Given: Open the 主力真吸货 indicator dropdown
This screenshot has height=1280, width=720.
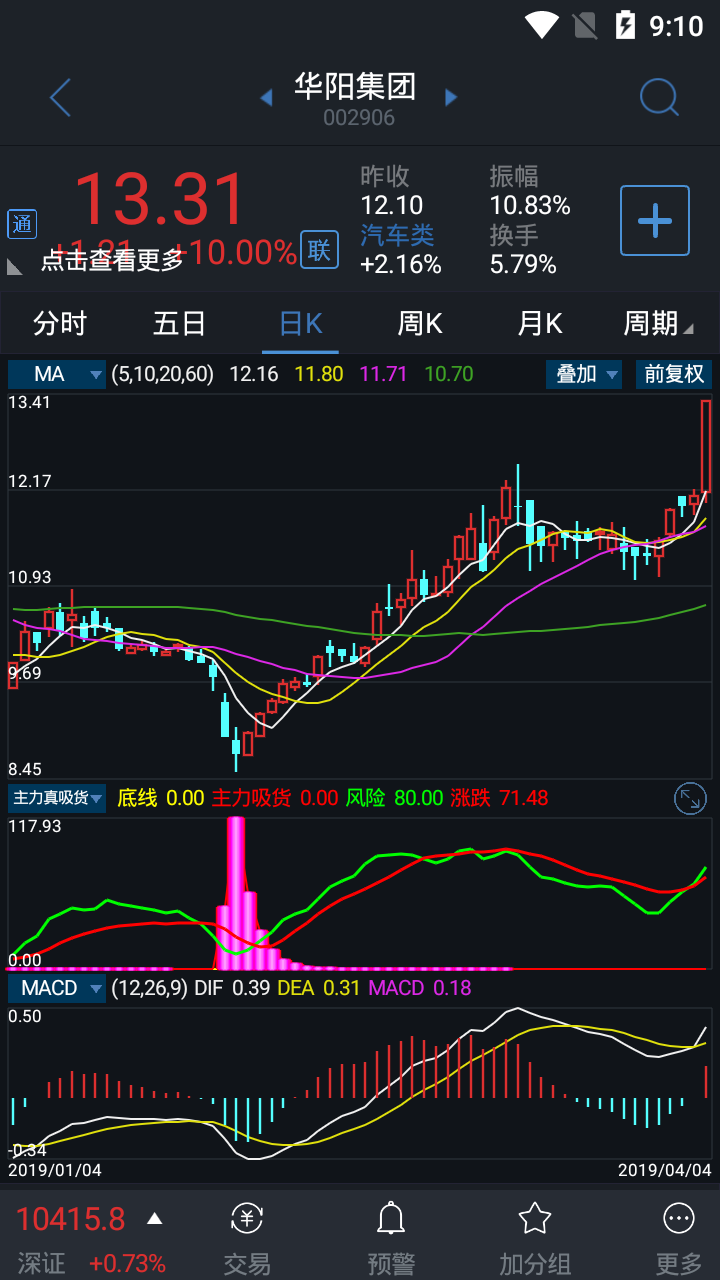Looking at the screenshot, I should point(57,798).
